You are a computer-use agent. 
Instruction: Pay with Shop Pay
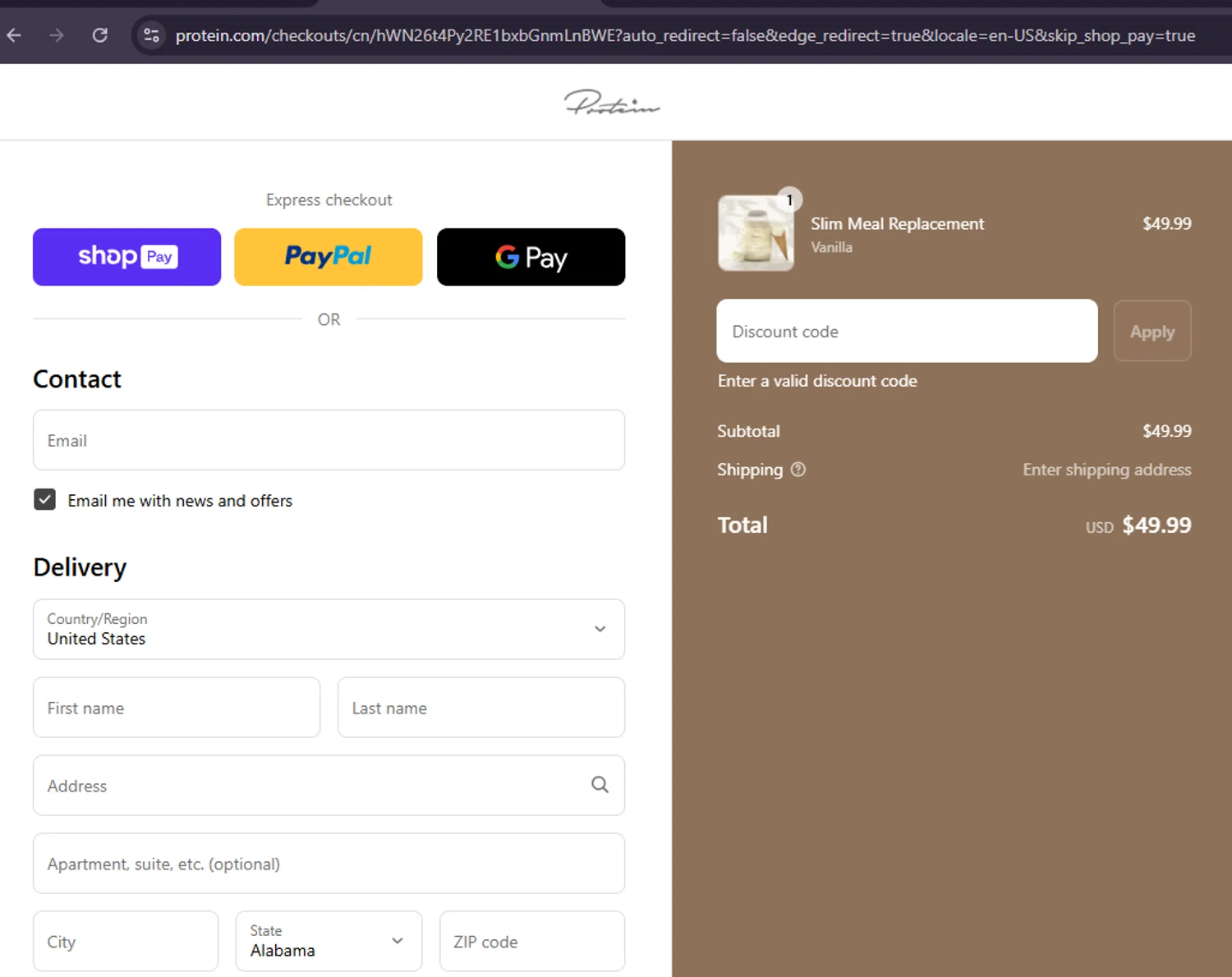[127, 257]
